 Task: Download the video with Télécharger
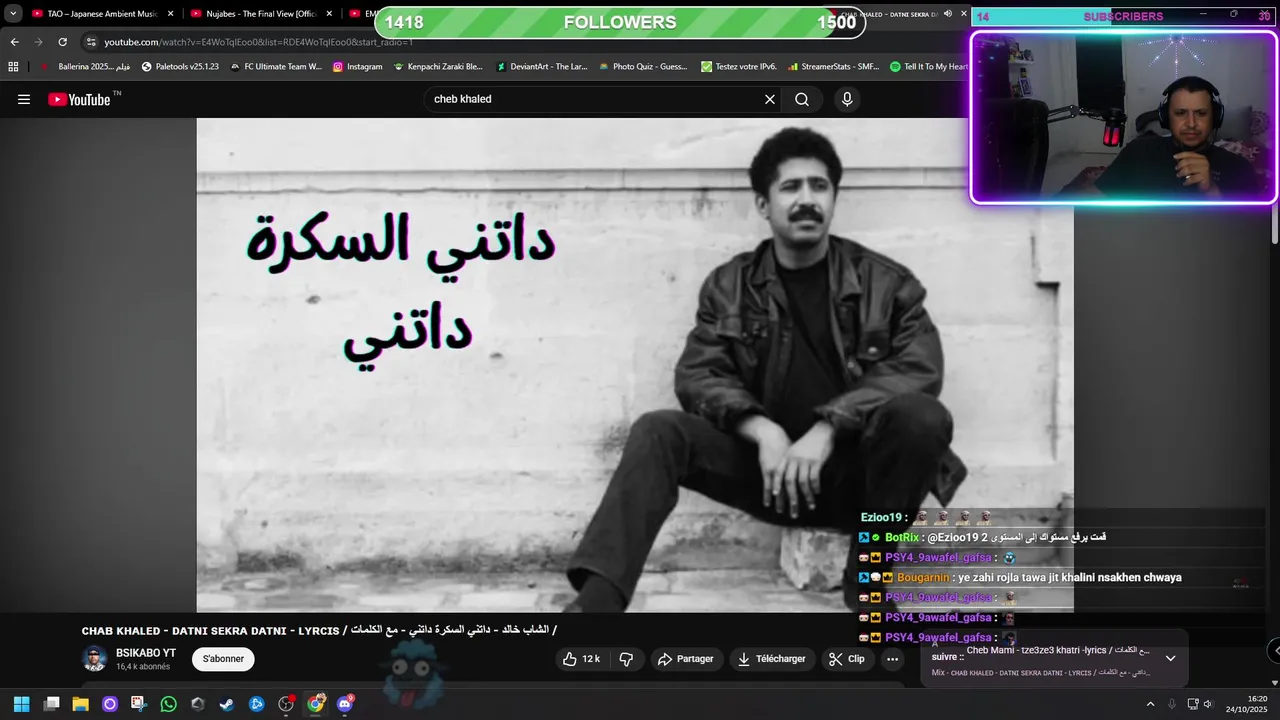pos(771,659)
